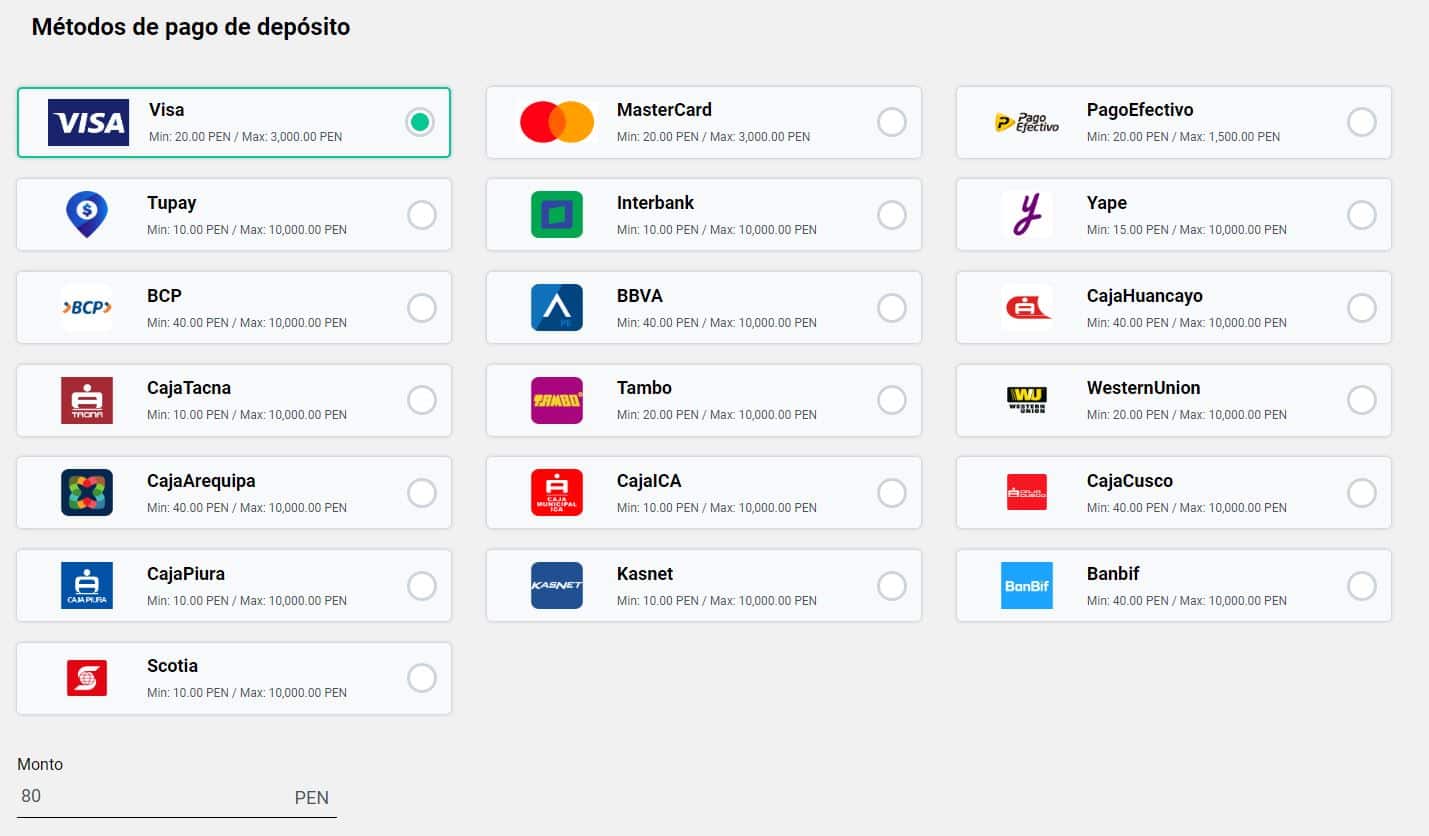
Task: Click the blue BBVA logo
Action: 557,308
